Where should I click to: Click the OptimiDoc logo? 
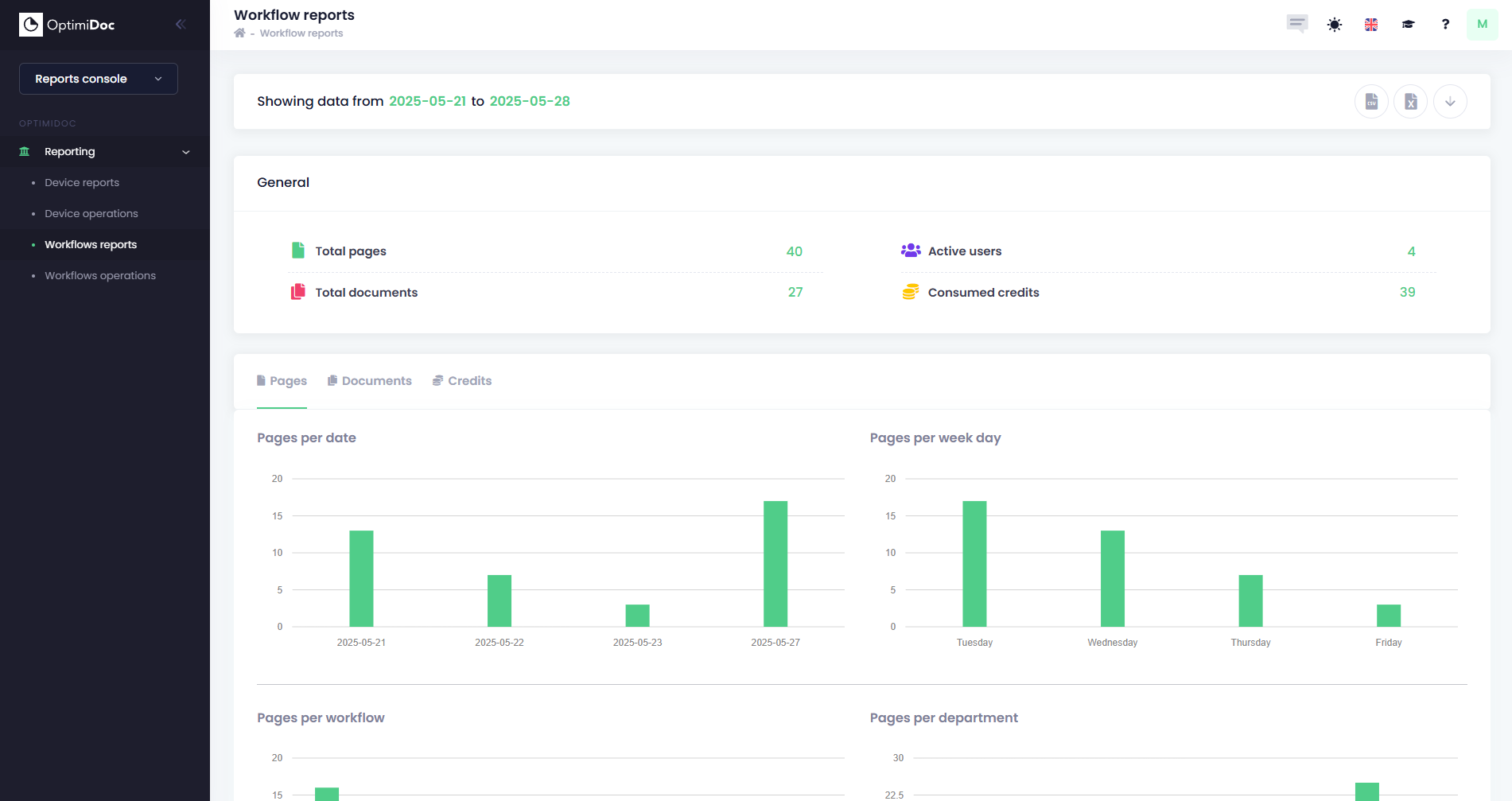pos(67,25)
